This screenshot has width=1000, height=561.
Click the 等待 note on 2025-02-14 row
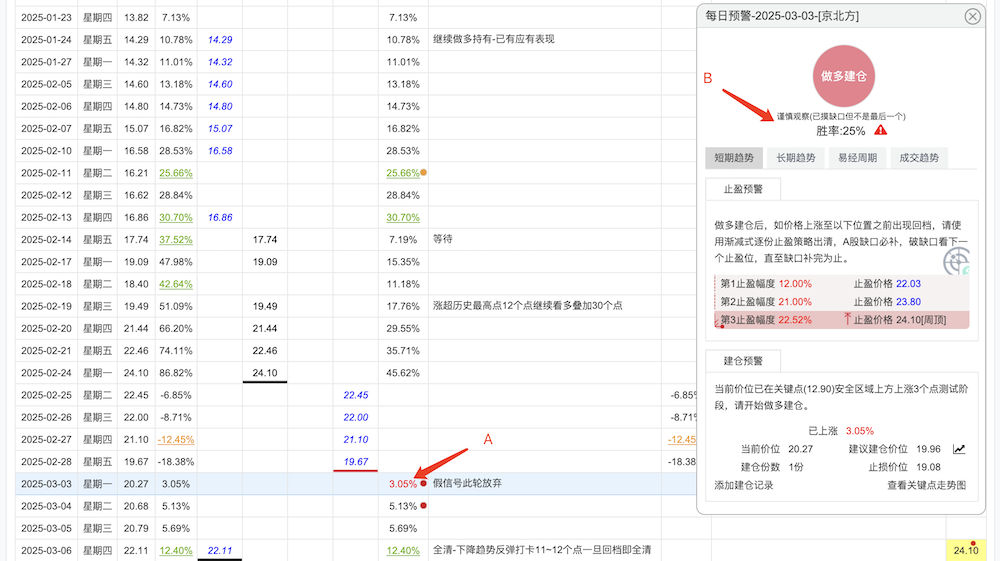point(443,239)
